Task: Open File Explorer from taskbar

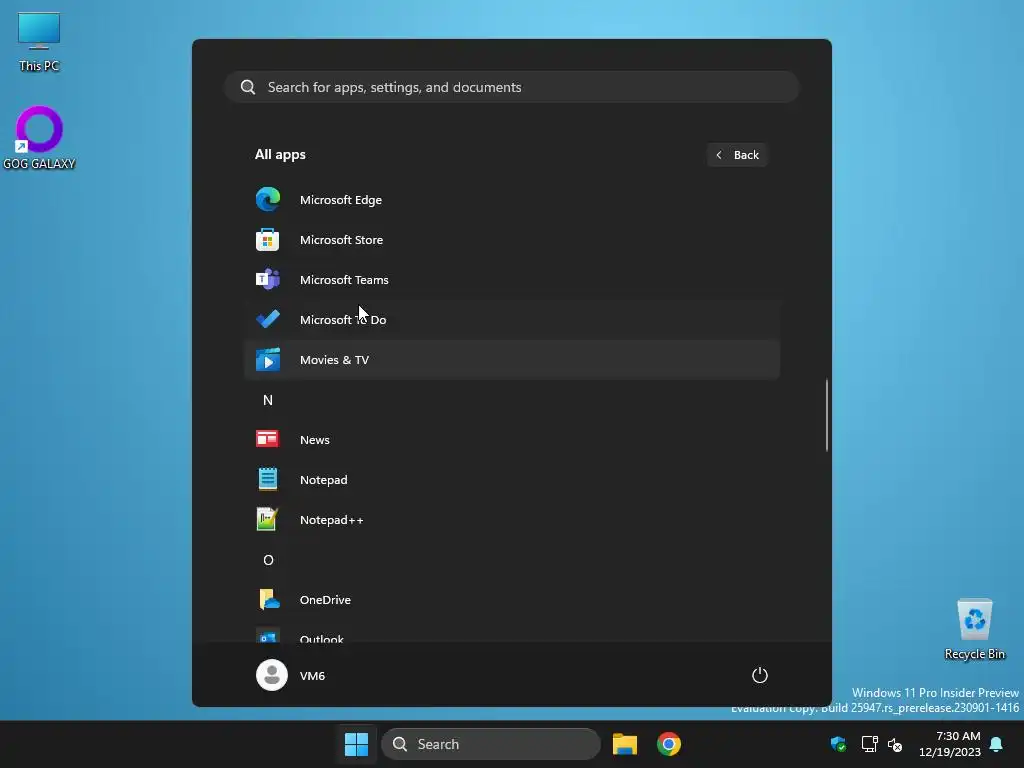Action: click(x=625, y=744)
